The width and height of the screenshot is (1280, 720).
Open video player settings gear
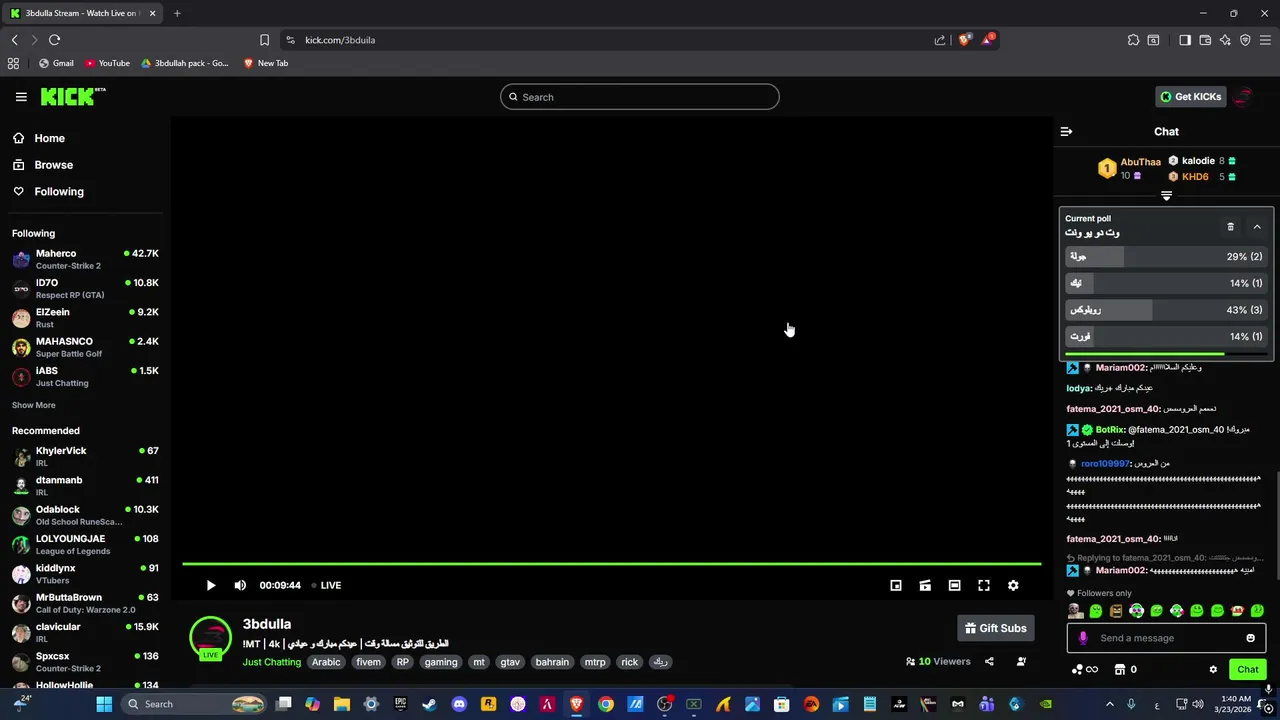coord(1013,585)
